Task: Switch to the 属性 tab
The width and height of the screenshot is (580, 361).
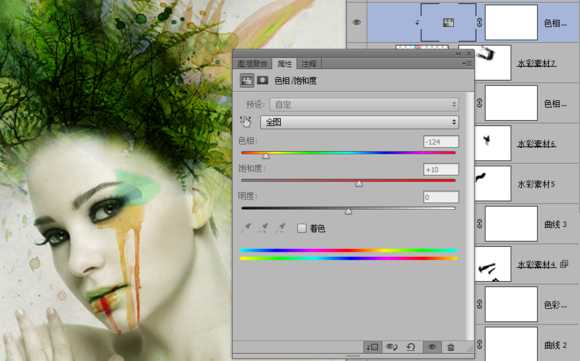Action: (285, 64)
